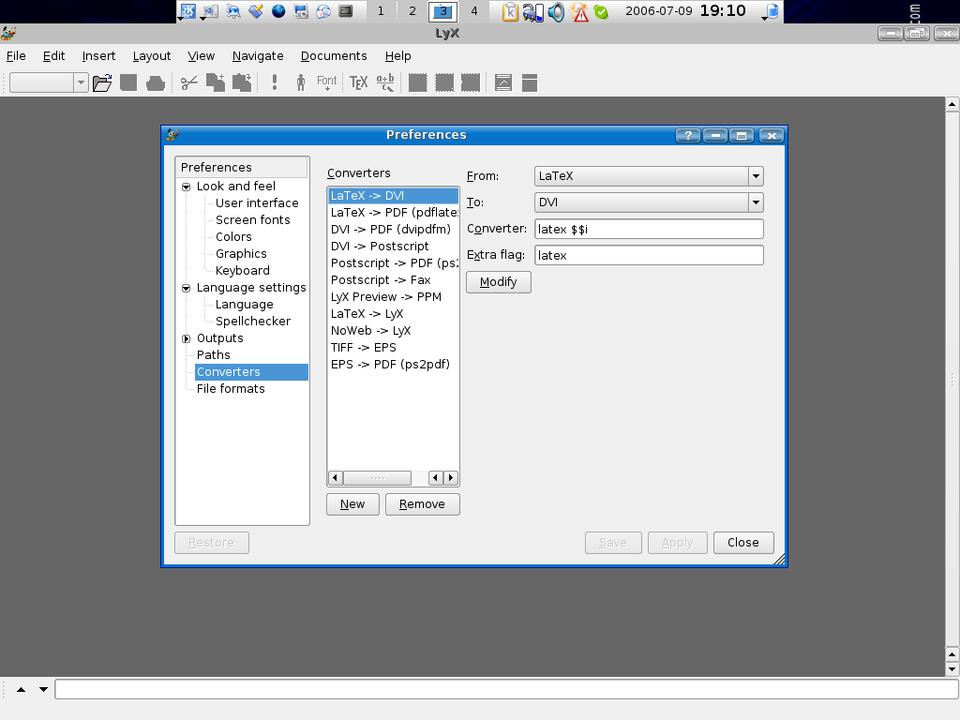Click the Modify button

[498, 282]
